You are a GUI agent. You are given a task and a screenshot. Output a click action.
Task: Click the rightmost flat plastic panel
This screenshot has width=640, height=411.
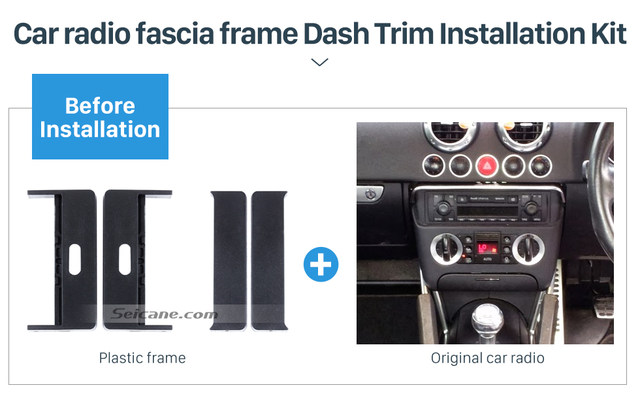(269, 260)
